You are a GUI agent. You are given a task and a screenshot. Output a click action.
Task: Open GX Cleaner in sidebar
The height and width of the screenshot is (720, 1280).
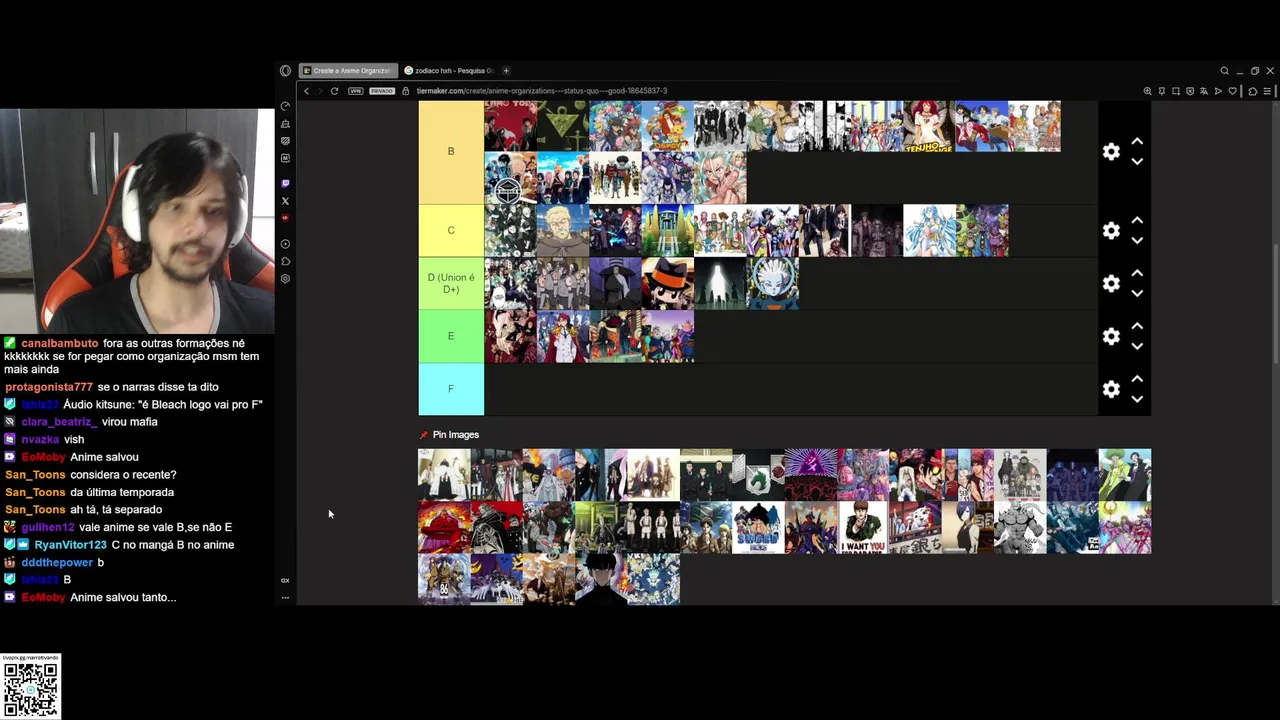(x=285, y=124)
